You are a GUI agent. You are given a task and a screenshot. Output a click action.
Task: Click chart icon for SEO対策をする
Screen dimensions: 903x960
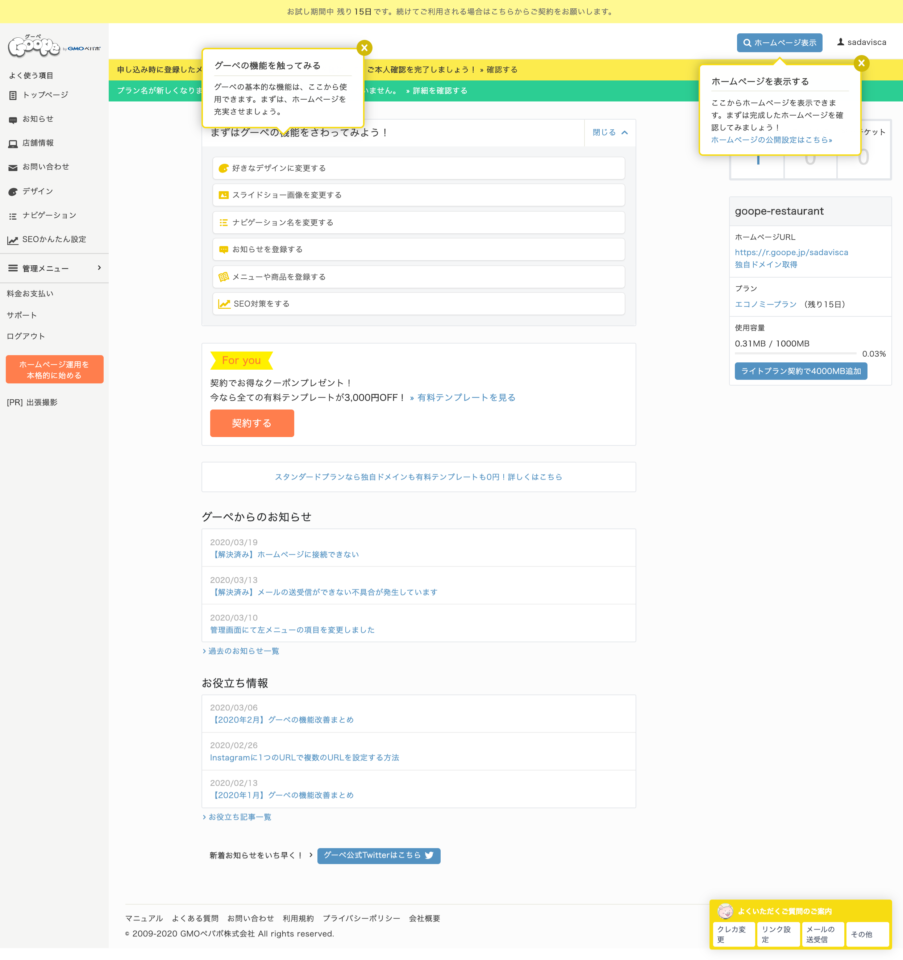[x=225, y=304]
